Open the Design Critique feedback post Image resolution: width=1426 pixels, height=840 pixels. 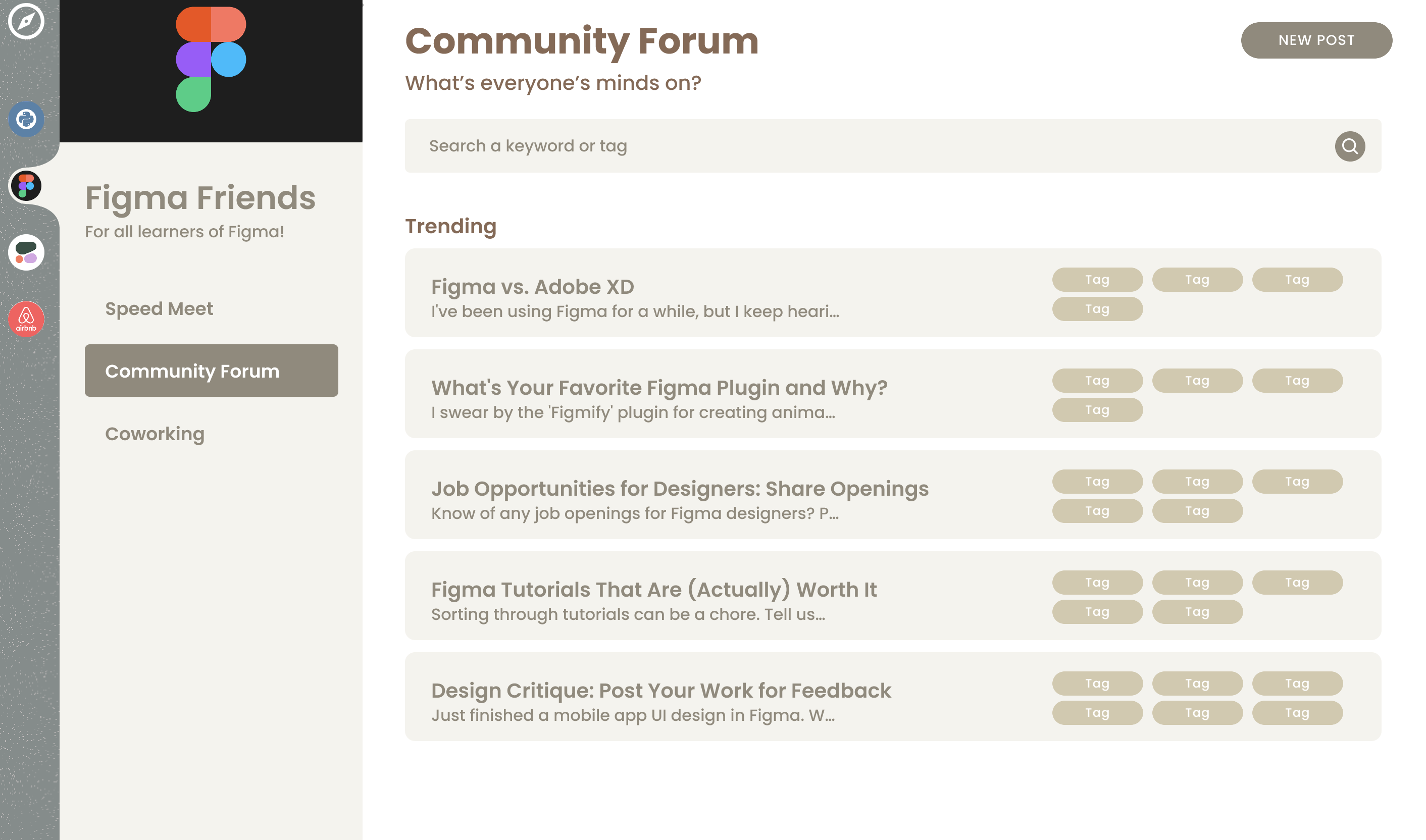tap(660, 691)
